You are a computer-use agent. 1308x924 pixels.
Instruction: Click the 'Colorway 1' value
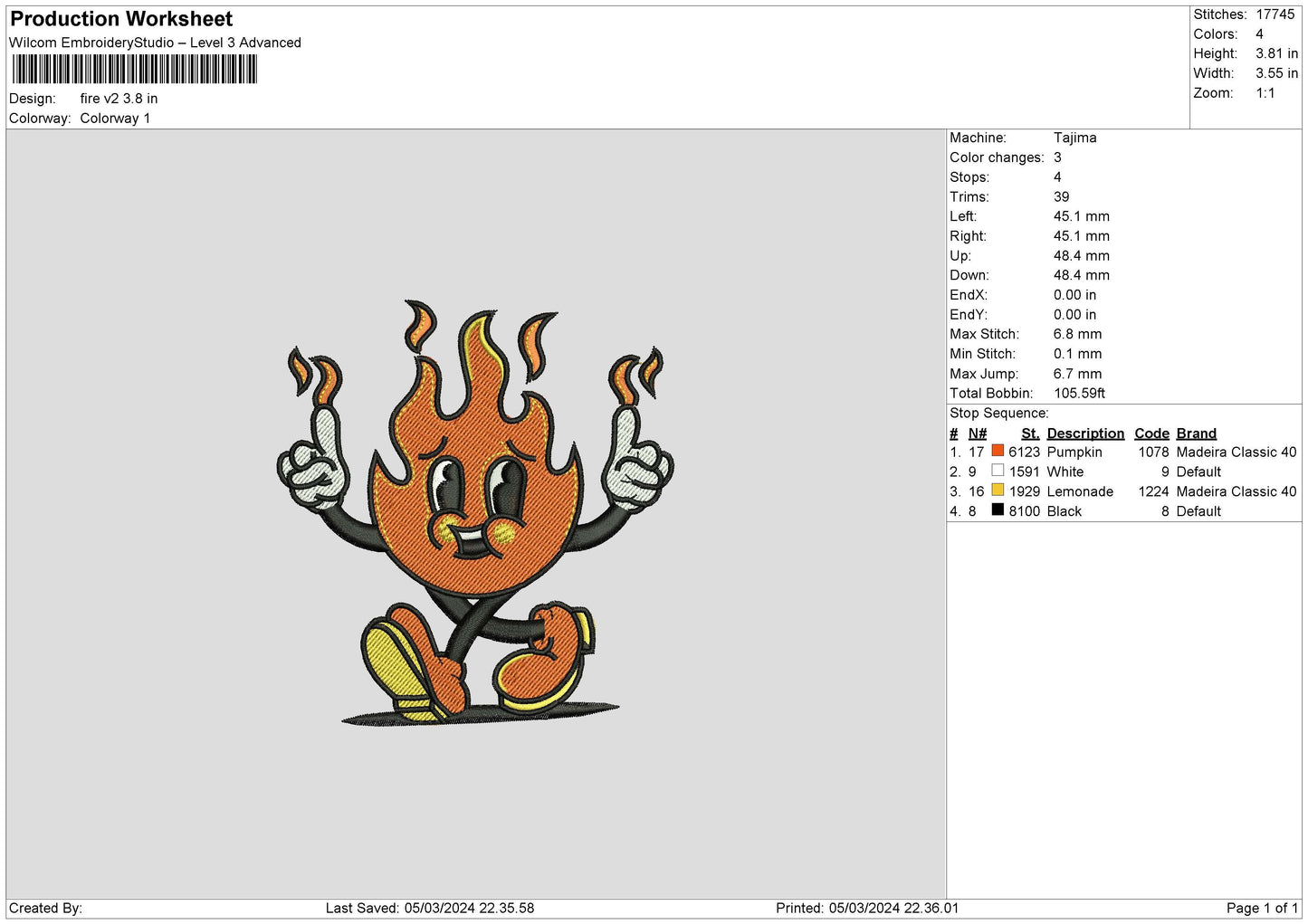pos(115,119)
